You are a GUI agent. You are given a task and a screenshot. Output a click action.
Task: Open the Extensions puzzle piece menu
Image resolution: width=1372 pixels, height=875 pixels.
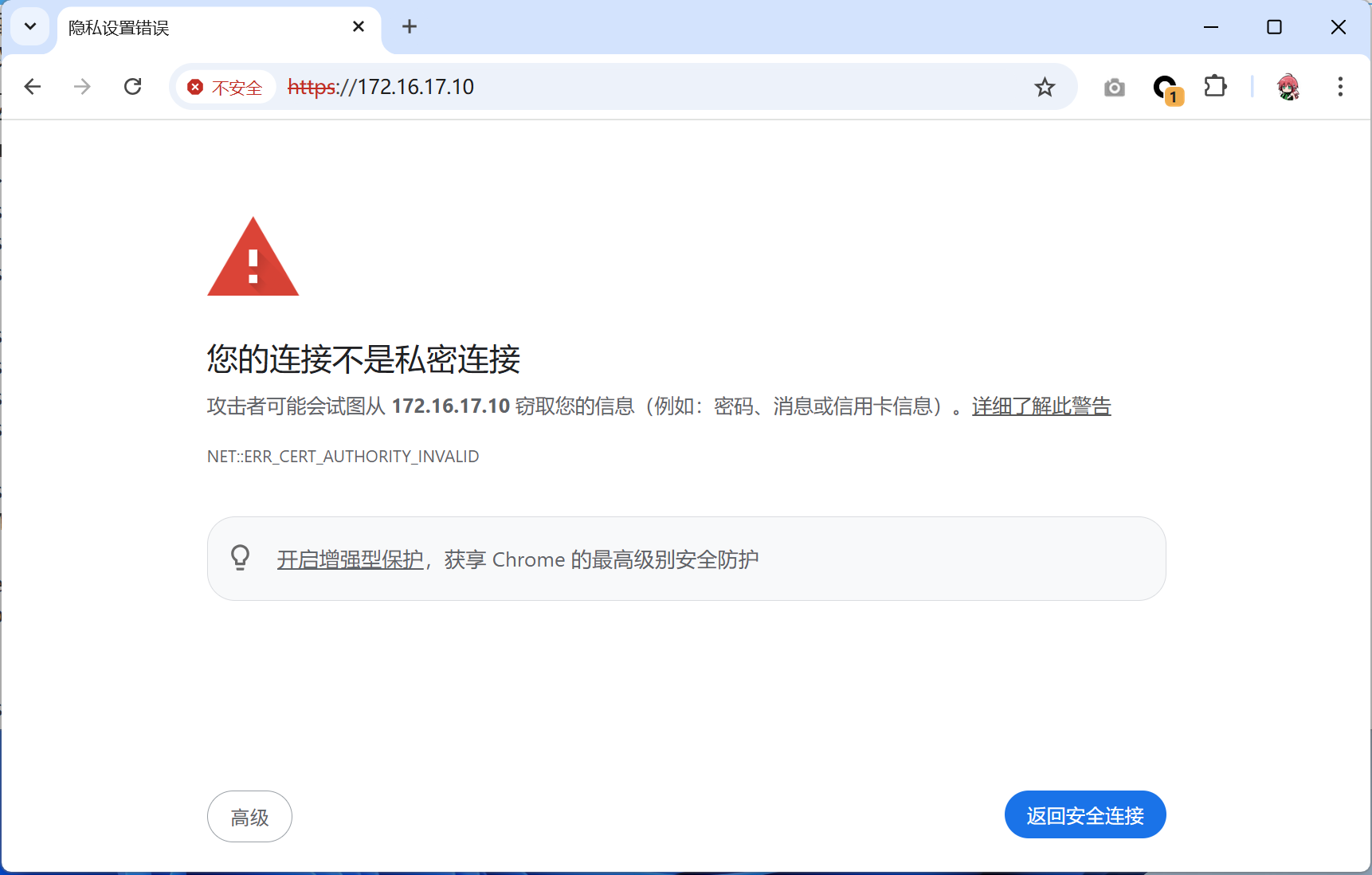point(1215,86)
